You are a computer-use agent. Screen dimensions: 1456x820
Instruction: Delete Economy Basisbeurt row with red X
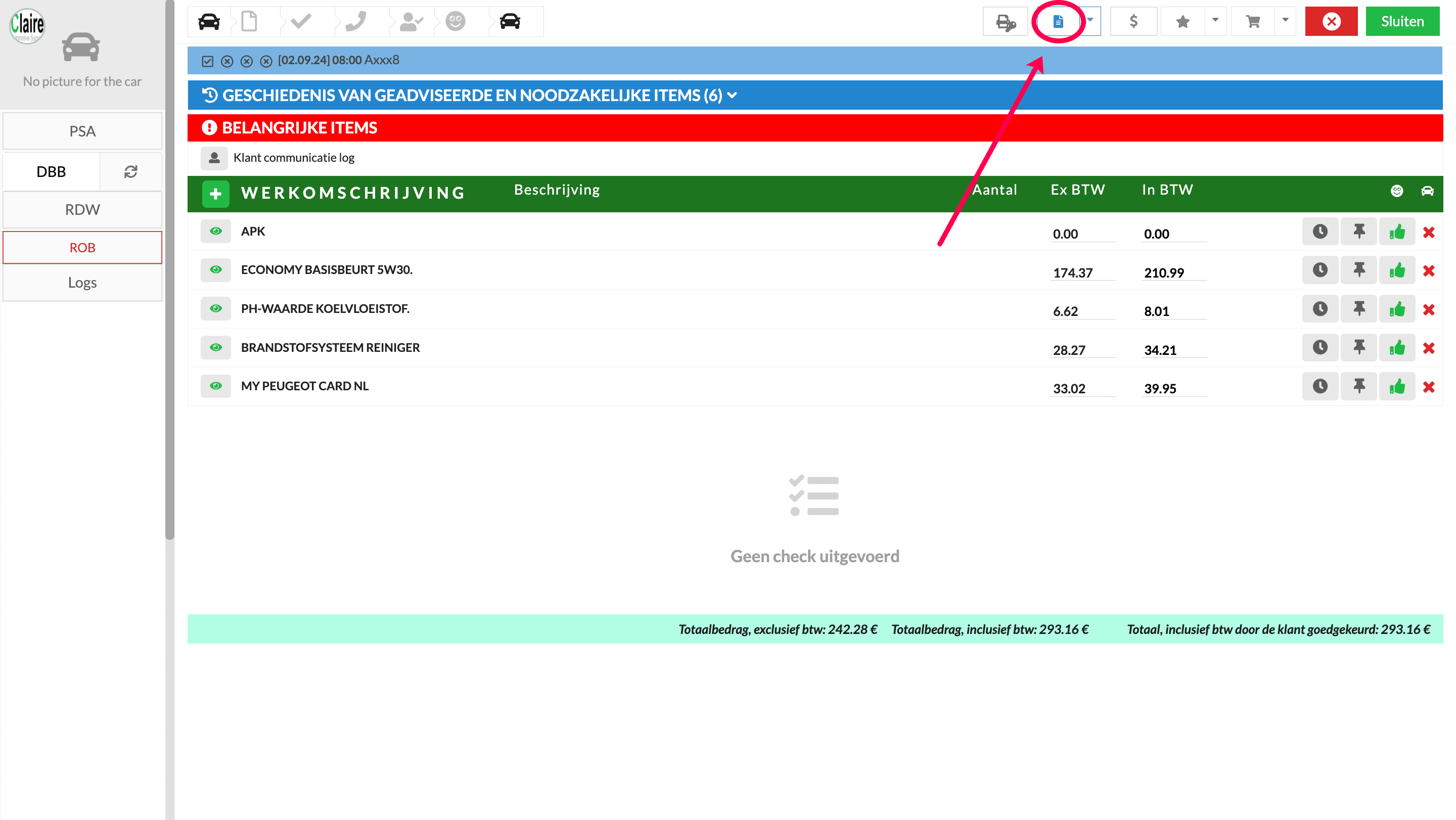pos(1428,270)
